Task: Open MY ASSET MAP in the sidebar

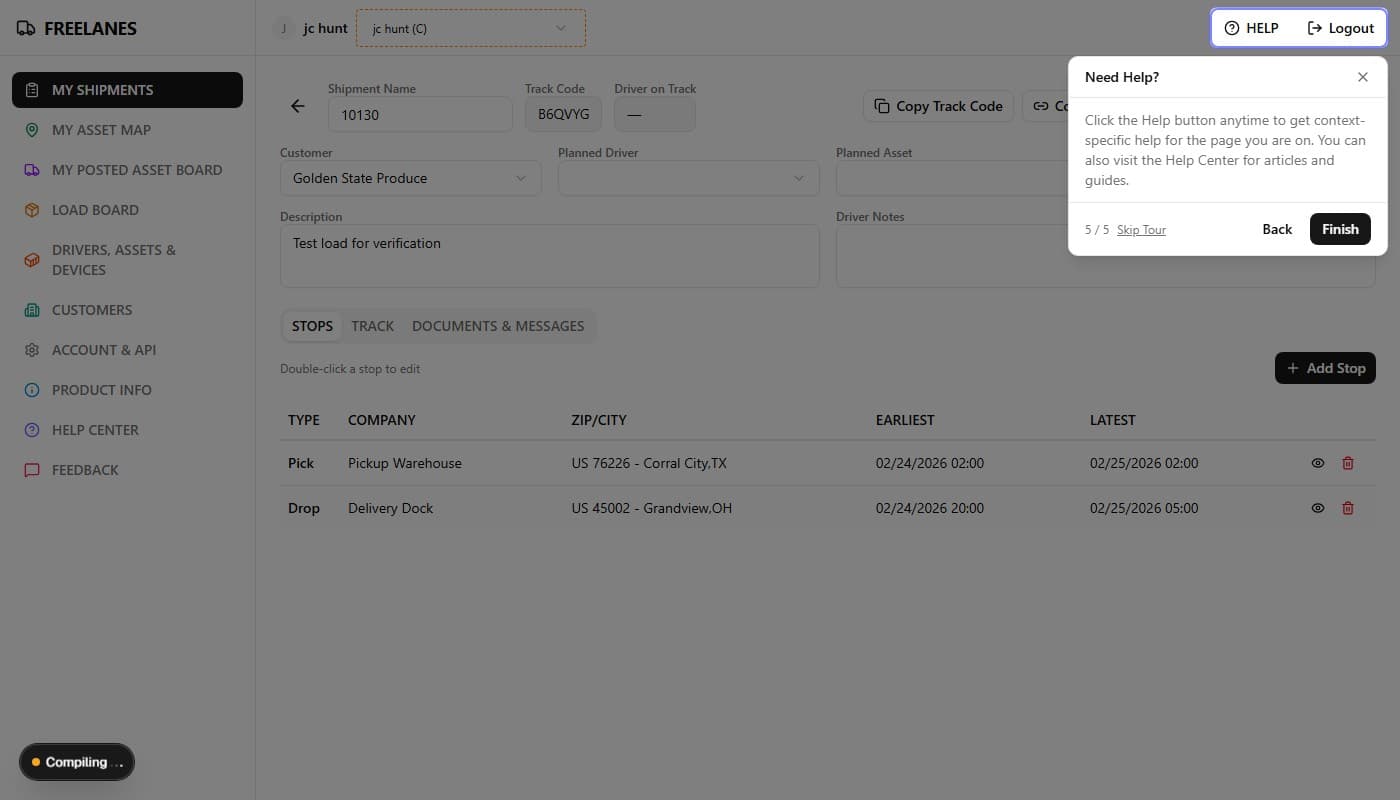Action: point(127,130)
